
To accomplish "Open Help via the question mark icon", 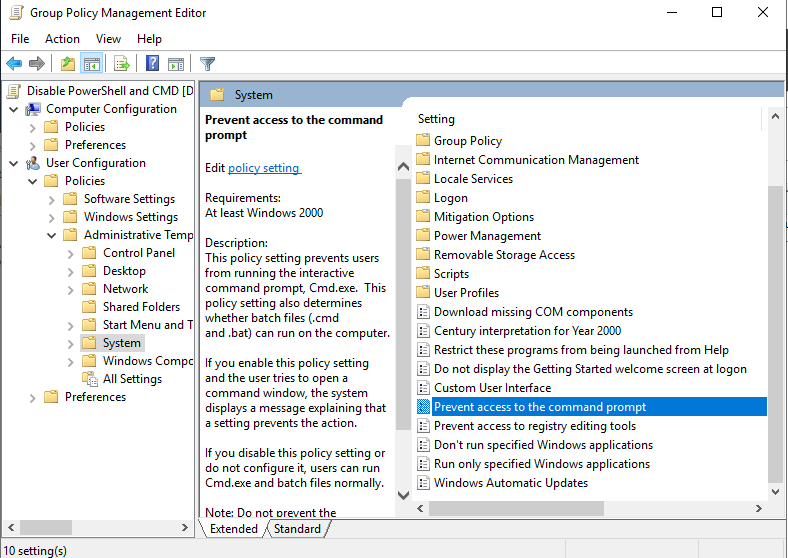I will pyautogui.click(x=153, y=64).
